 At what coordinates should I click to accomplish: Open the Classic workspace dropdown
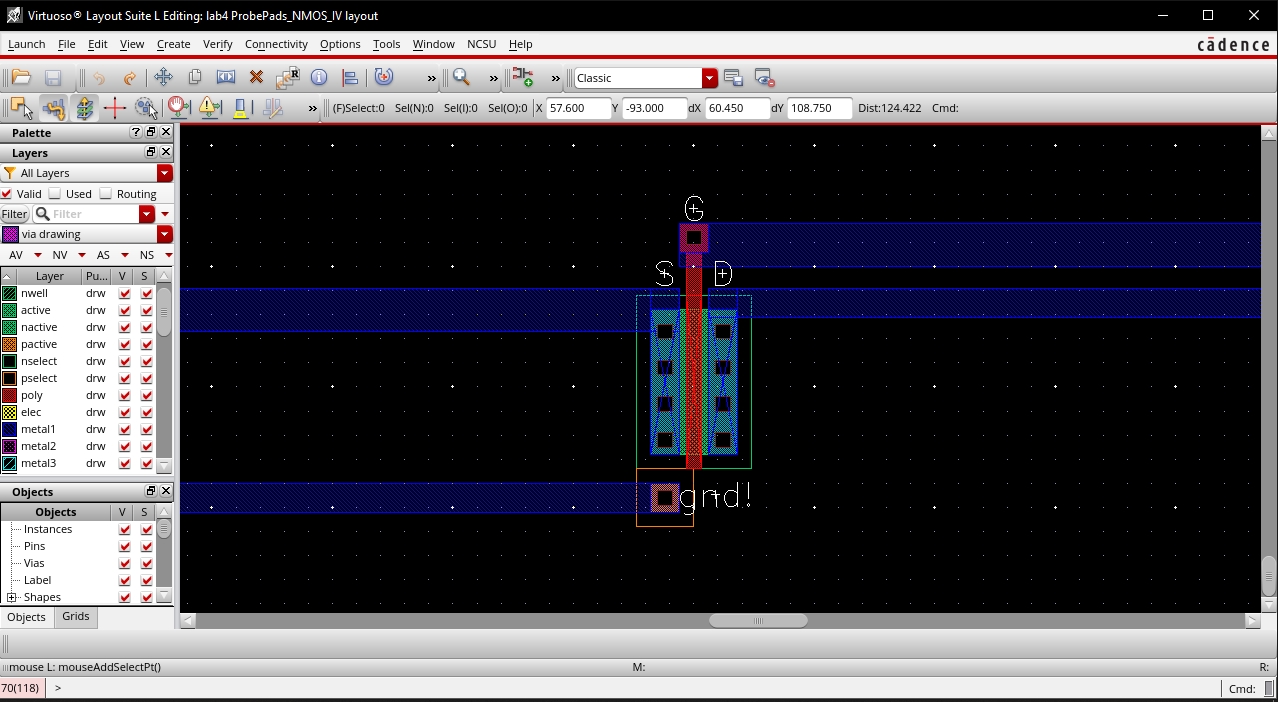tap(709, 78)
